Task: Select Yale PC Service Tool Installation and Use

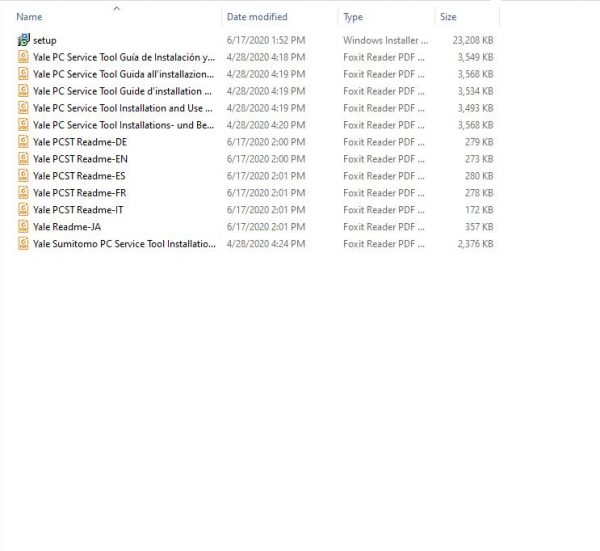Action: [x=122, y=108]
